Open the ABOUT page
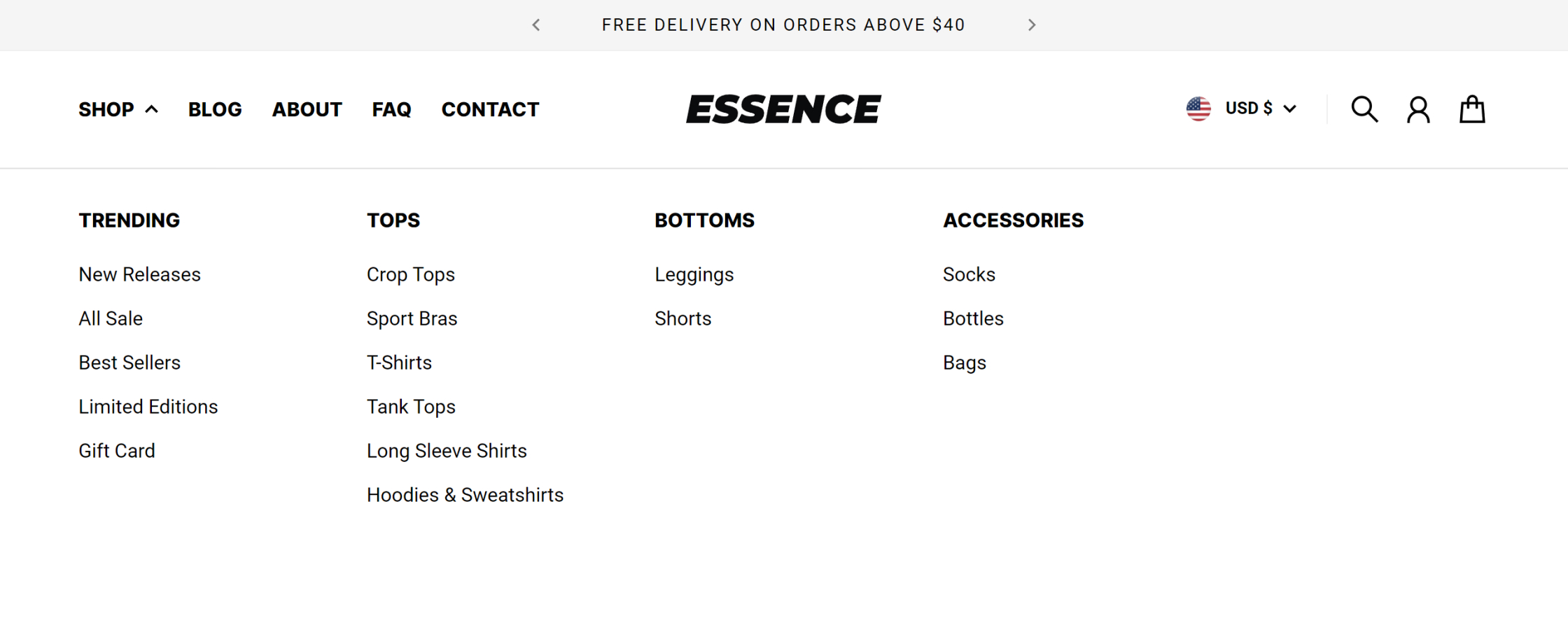The width and height of the screenshot is (1568, 644). tap(307, 109)
